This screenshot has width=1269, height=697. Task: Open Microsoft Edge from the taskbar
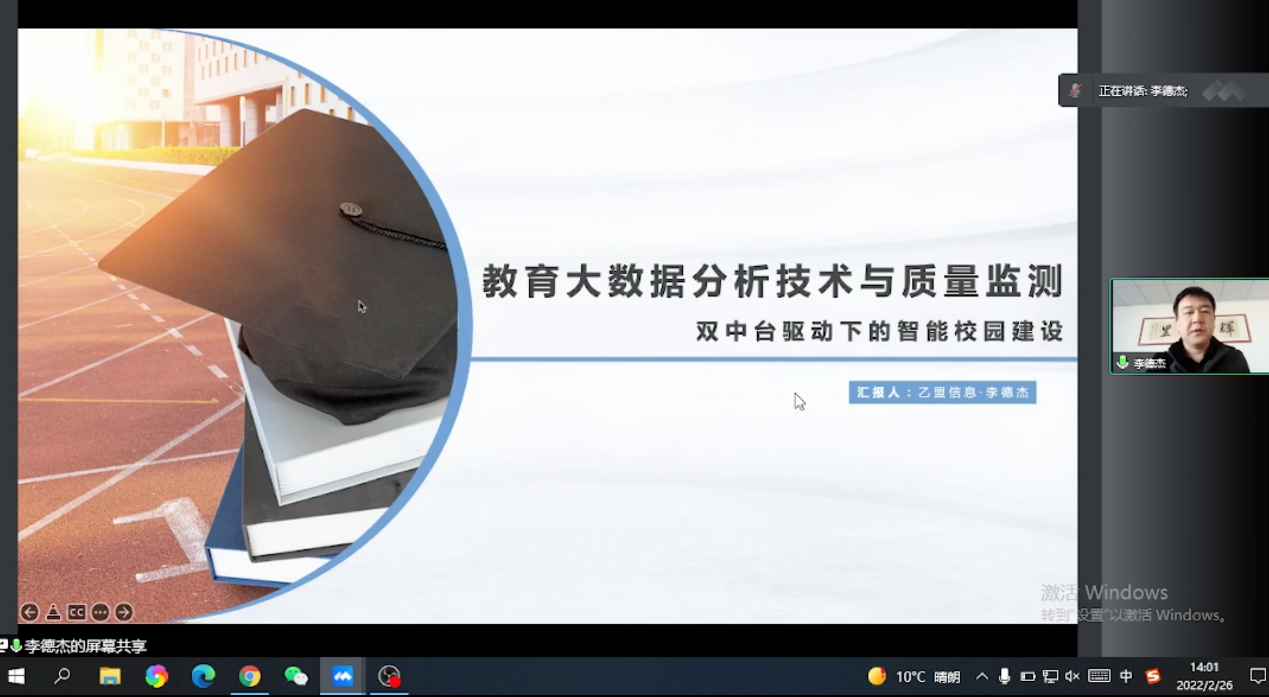coord(203,677)
